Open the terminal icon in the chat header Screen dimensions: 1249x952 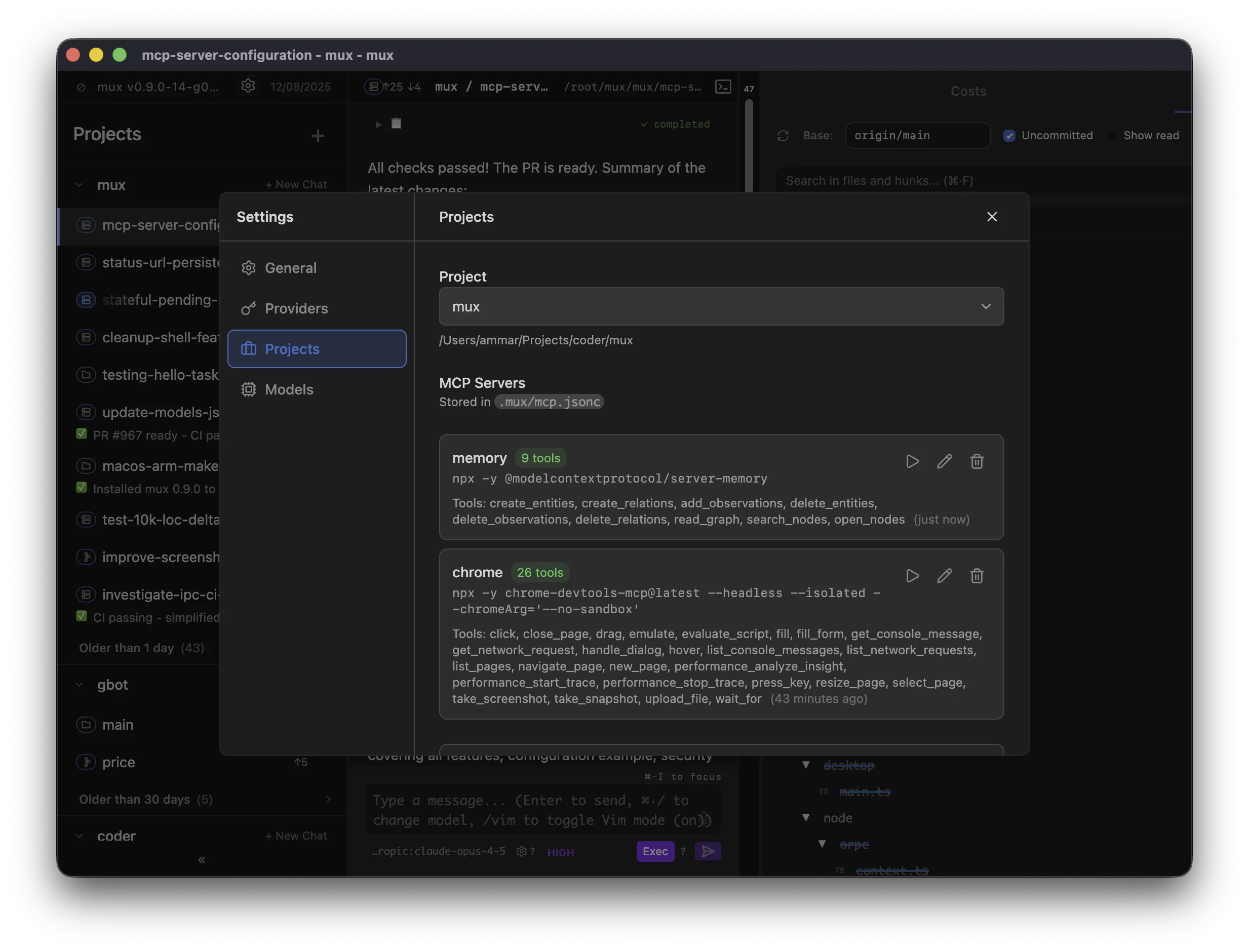pyautogui.click(x=723, y=86)
